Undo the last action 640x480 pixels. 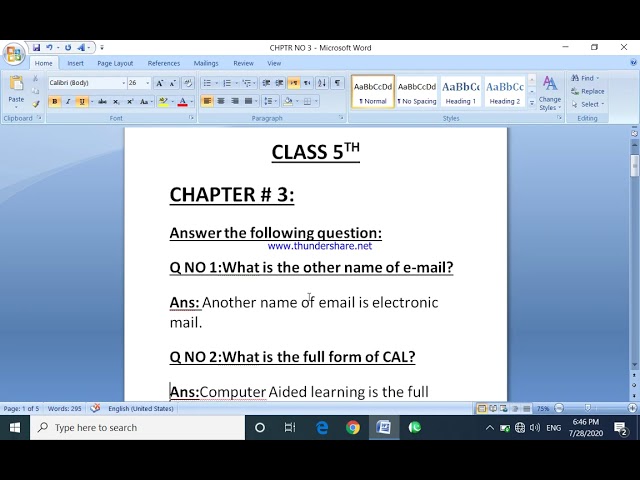pos(49,48)
